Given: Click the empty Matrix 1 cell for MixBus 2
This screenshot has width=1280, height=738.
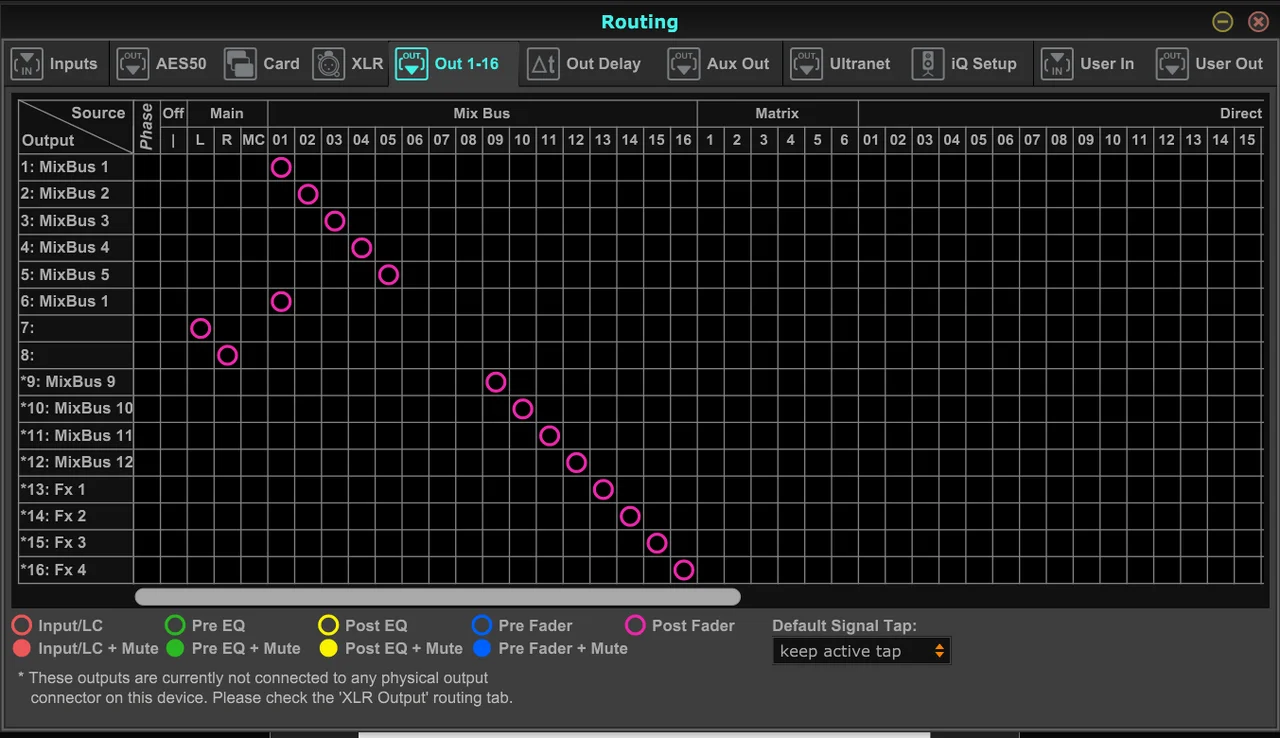Looking at the screenshot, I should click(x=710, y=194).
